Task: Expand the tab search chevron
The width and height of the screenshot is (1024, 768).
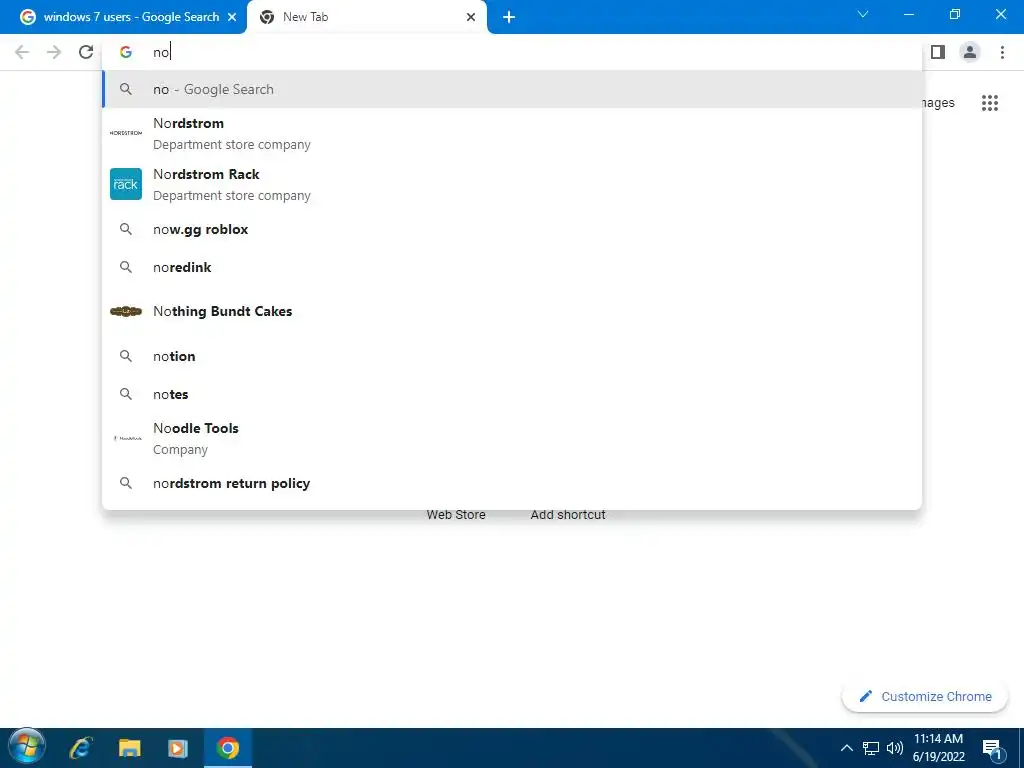Action: coord(863,14)
